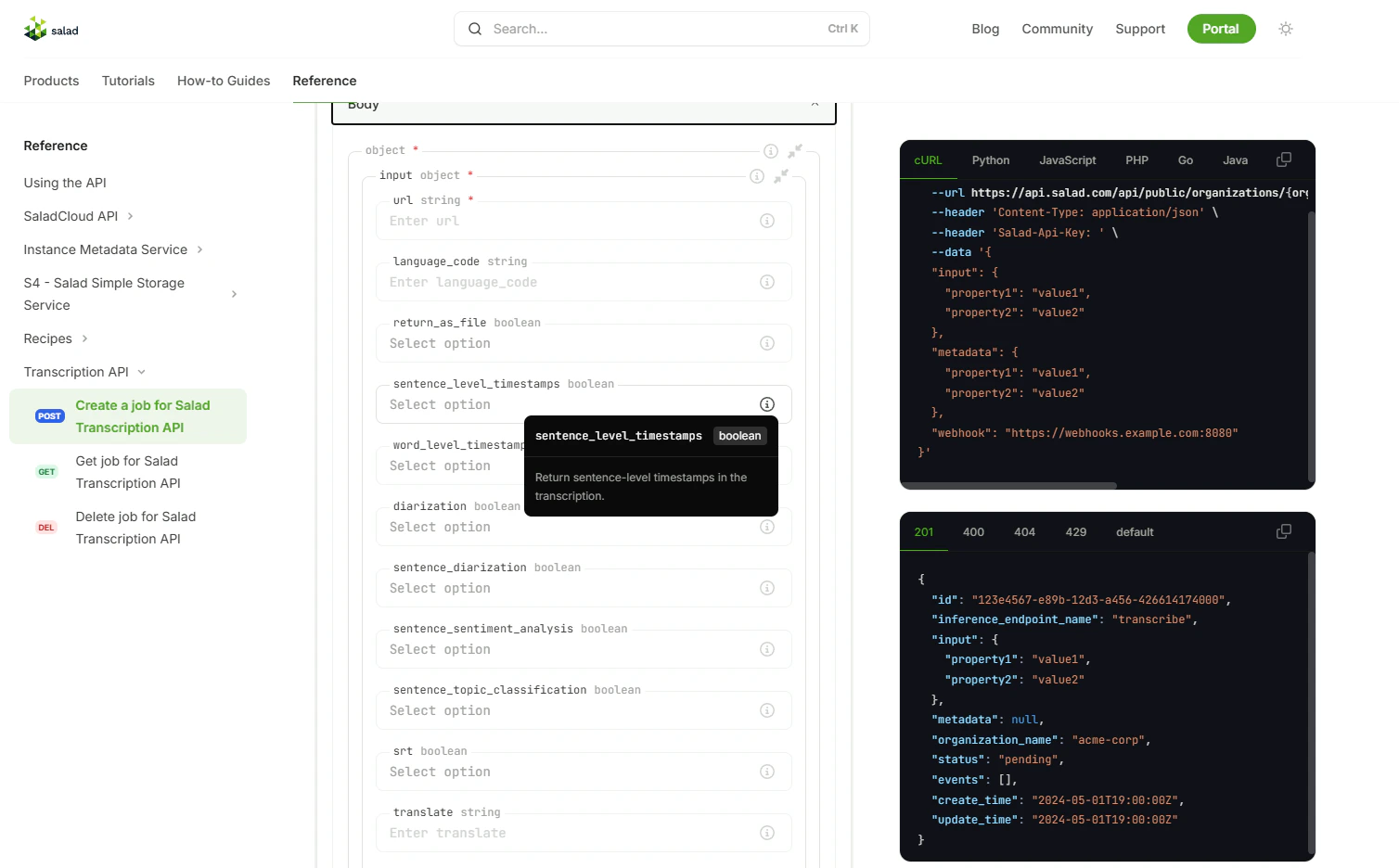
Task: Click the Enter translate input field
Action: pos(584,833)
